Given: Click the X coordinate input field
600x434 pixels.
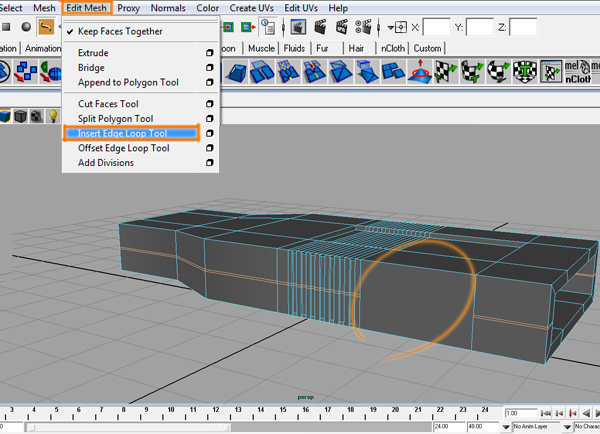Looking at the screenshot, I should click(x=437, y=27).
